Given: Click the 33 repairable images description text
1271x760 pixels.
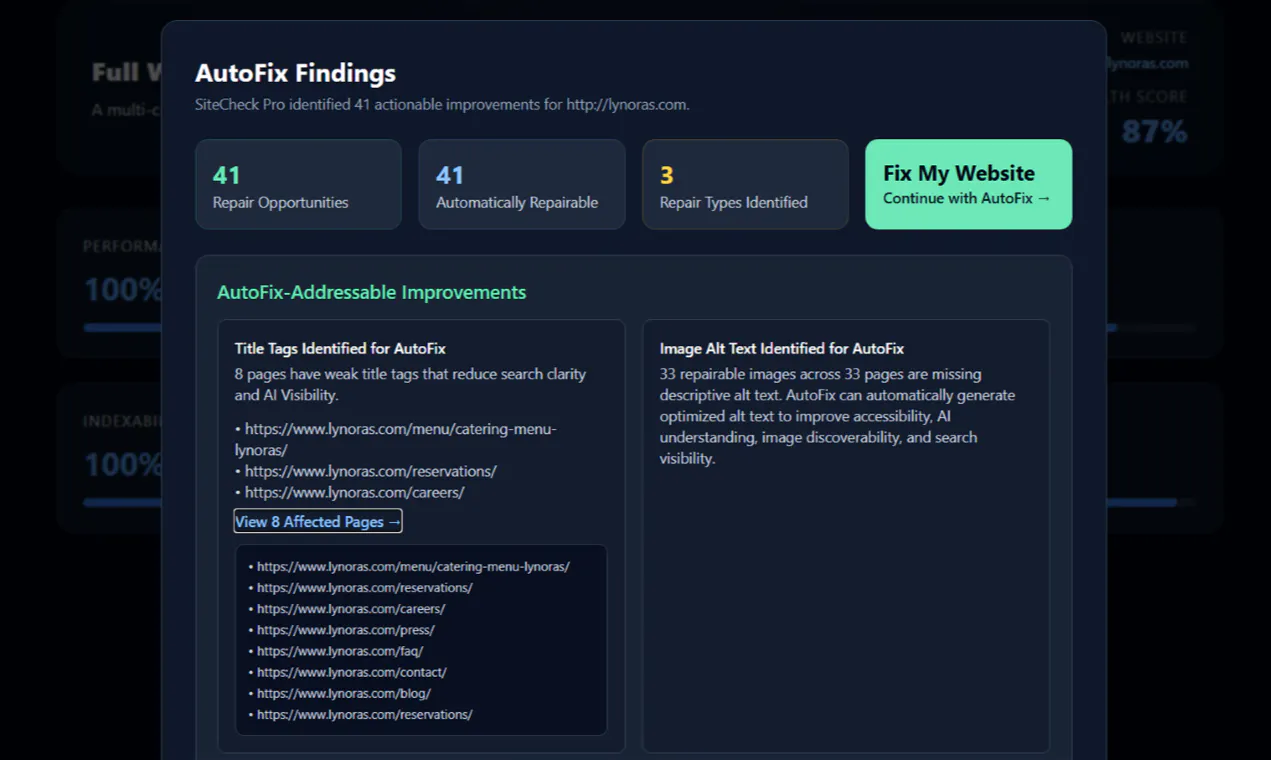Looking at the screenshot, I should [x=837, y=416].
